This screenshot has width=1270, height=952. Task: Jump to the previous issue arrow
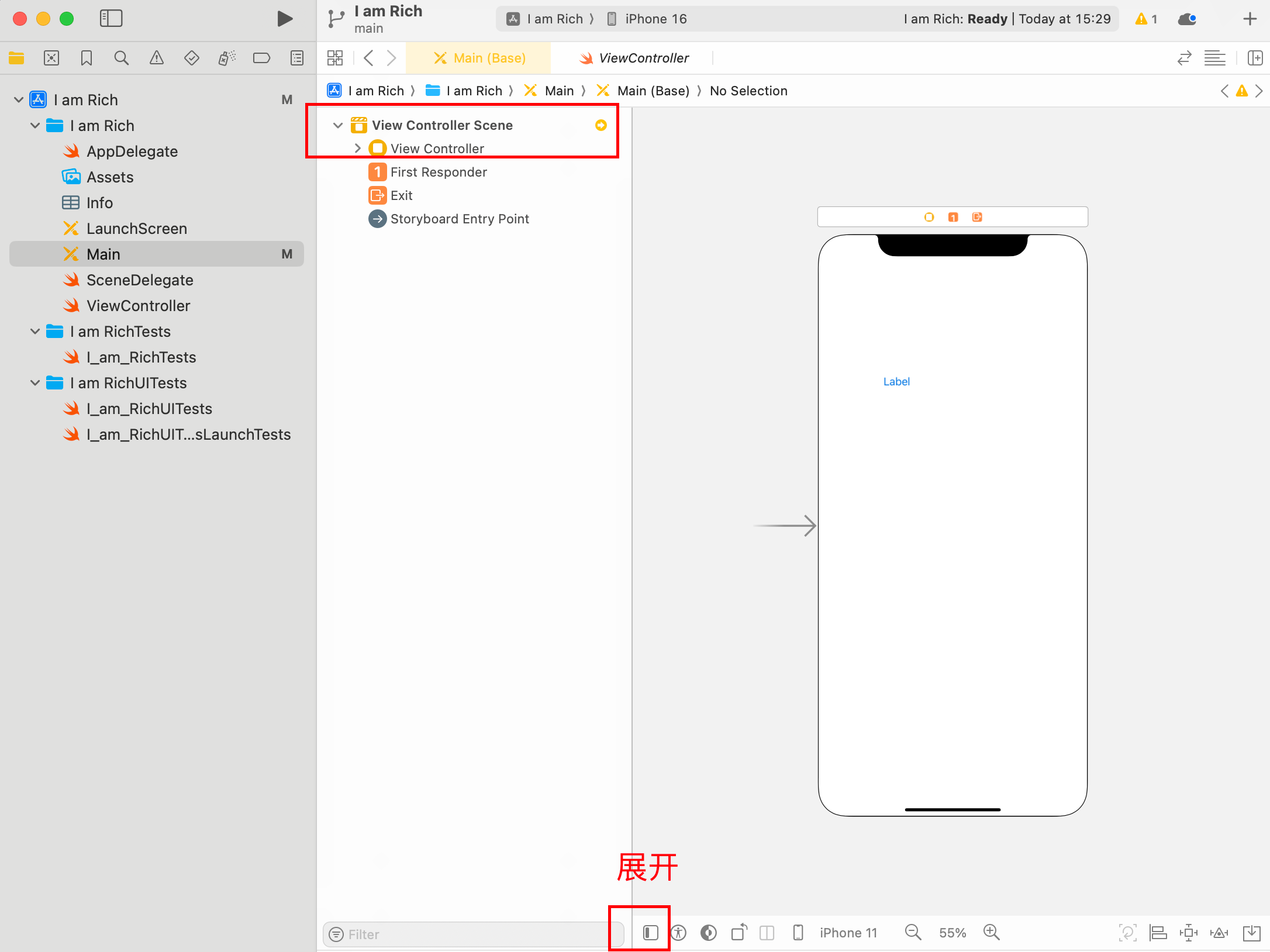[x=1224, y=91]
